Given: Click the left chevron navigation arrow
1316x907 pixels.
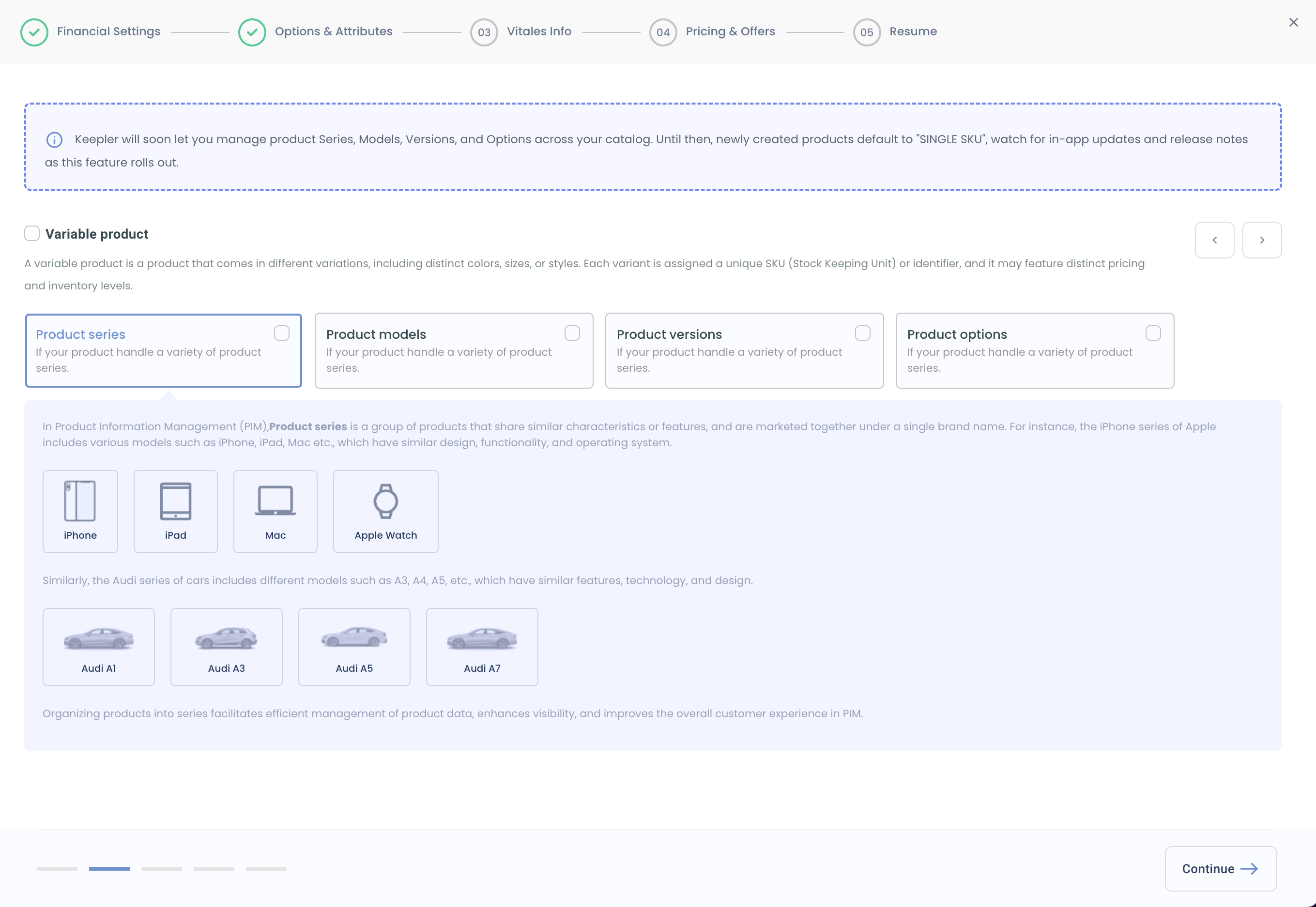Looking at the screenshot, I should 1215,239.
